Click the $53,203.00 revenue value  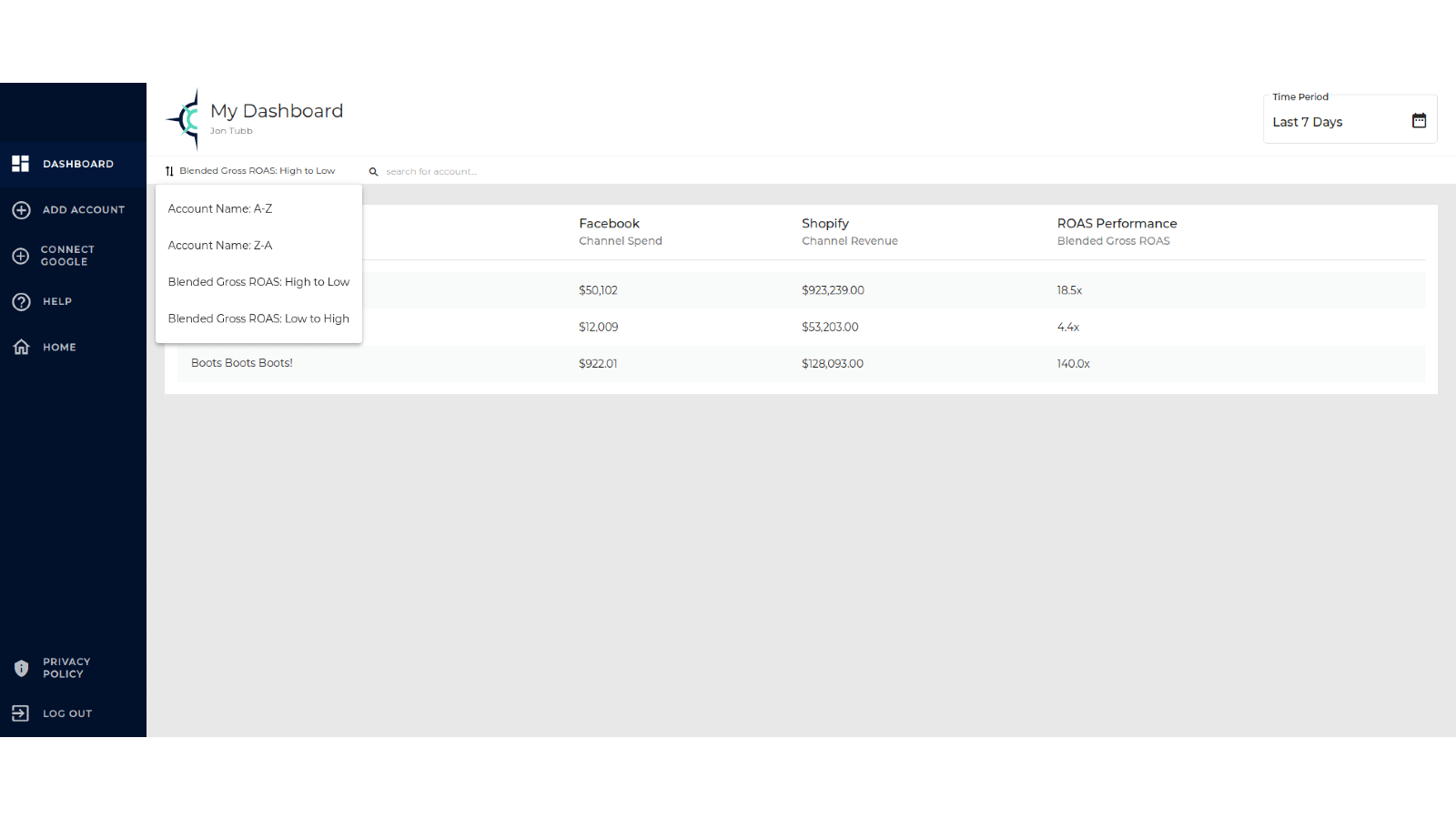[x=830, y=327]
